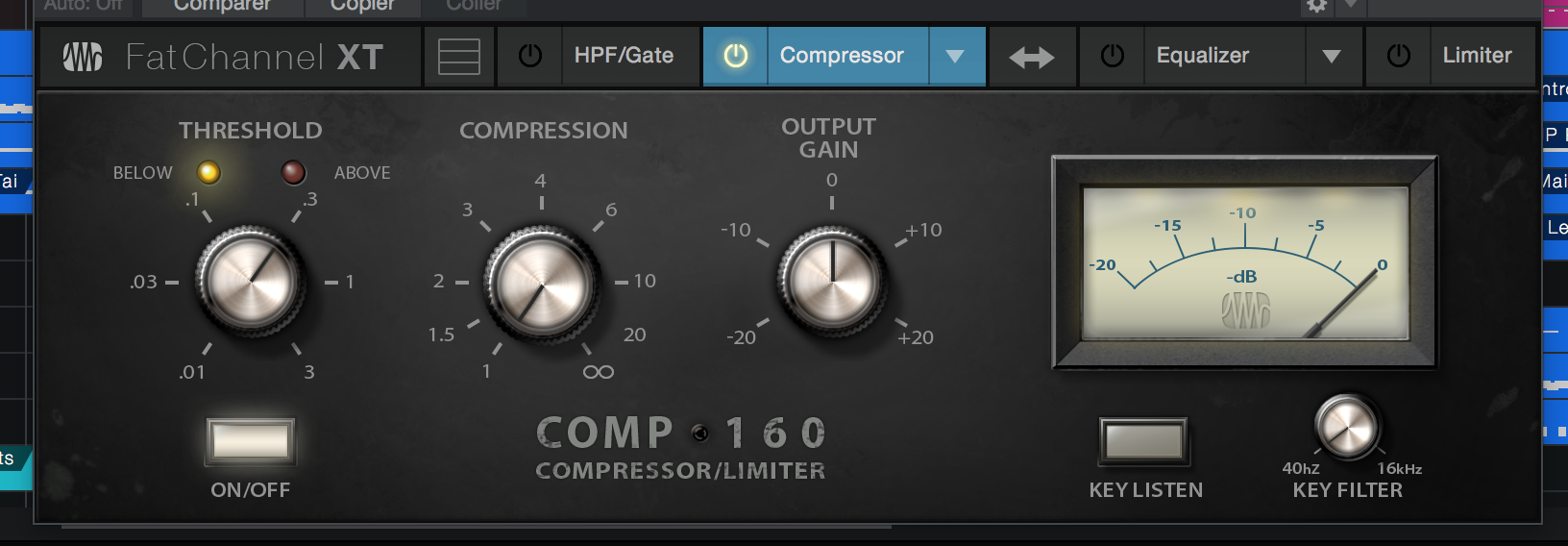
Task: Click the channel strip view icon
Action: [x=458, y=56]
